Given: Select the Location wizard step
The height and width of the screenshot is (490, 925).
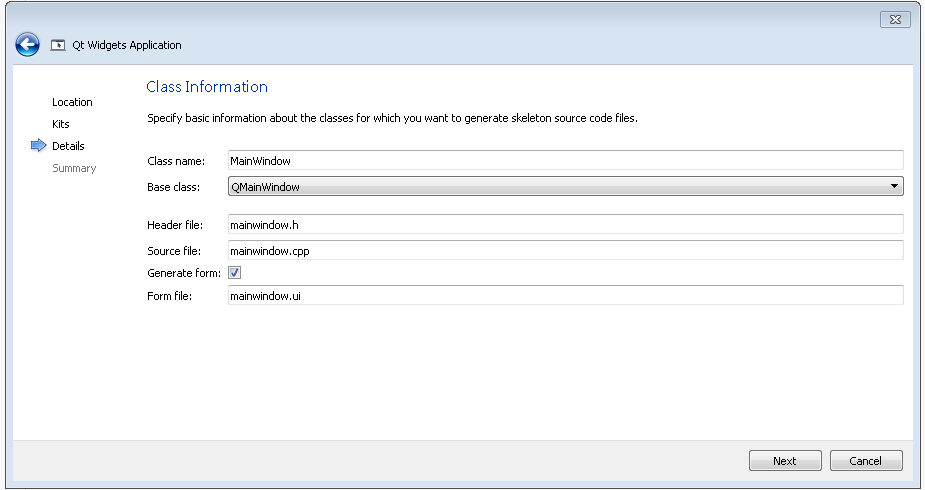Looking at the screenshot, I should (x=72, y=102).
